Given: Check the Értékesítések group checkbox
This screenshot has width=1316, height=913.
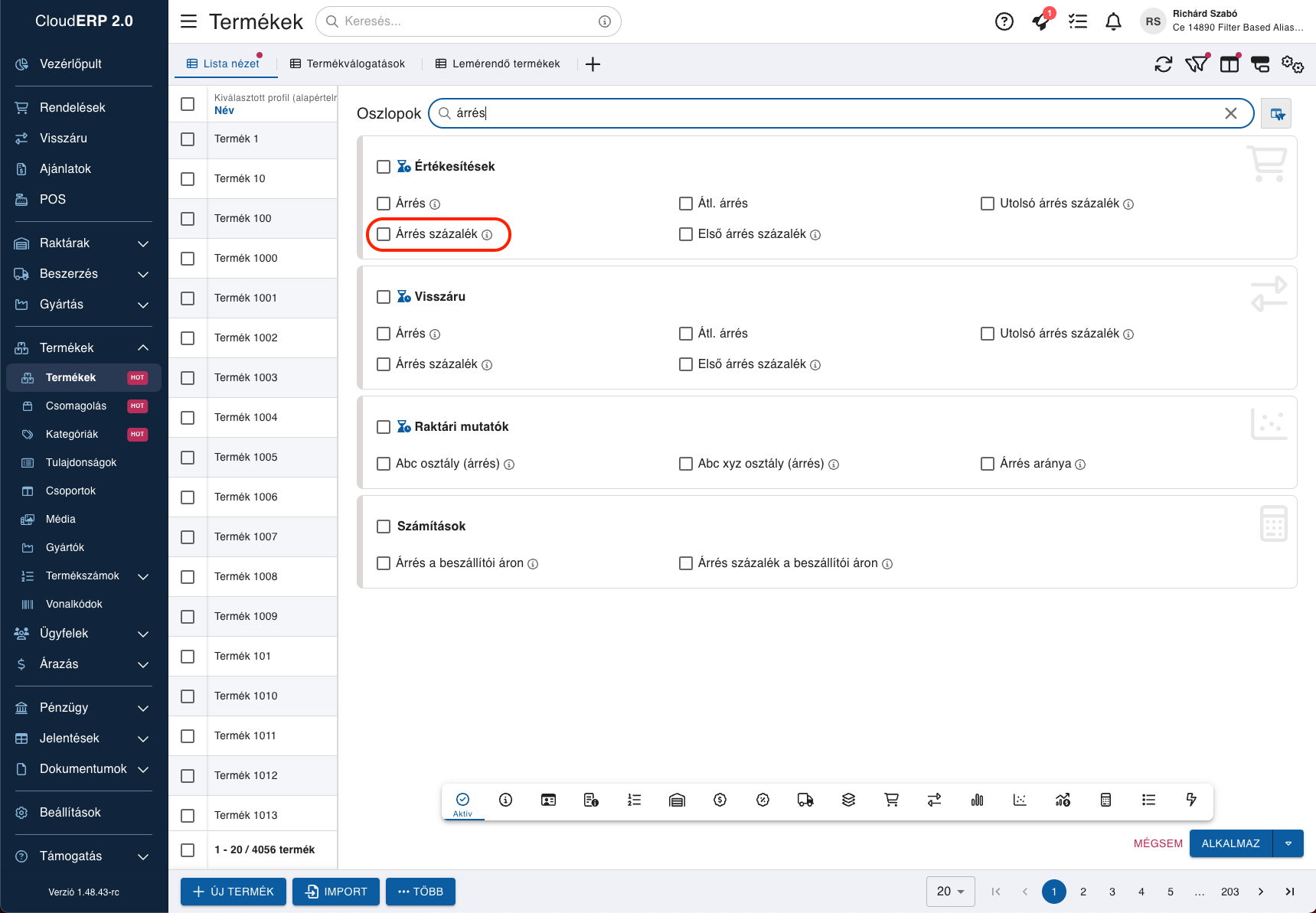Looking at the screenshot, I should click(x=384, y=167).
